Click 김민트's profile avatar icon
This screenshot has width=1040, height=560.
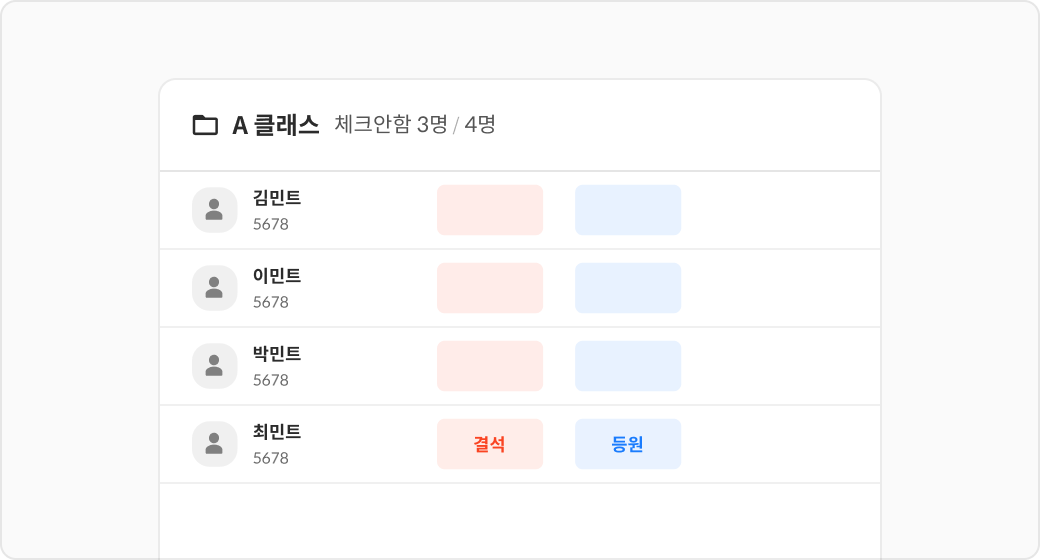coord(214,210)
